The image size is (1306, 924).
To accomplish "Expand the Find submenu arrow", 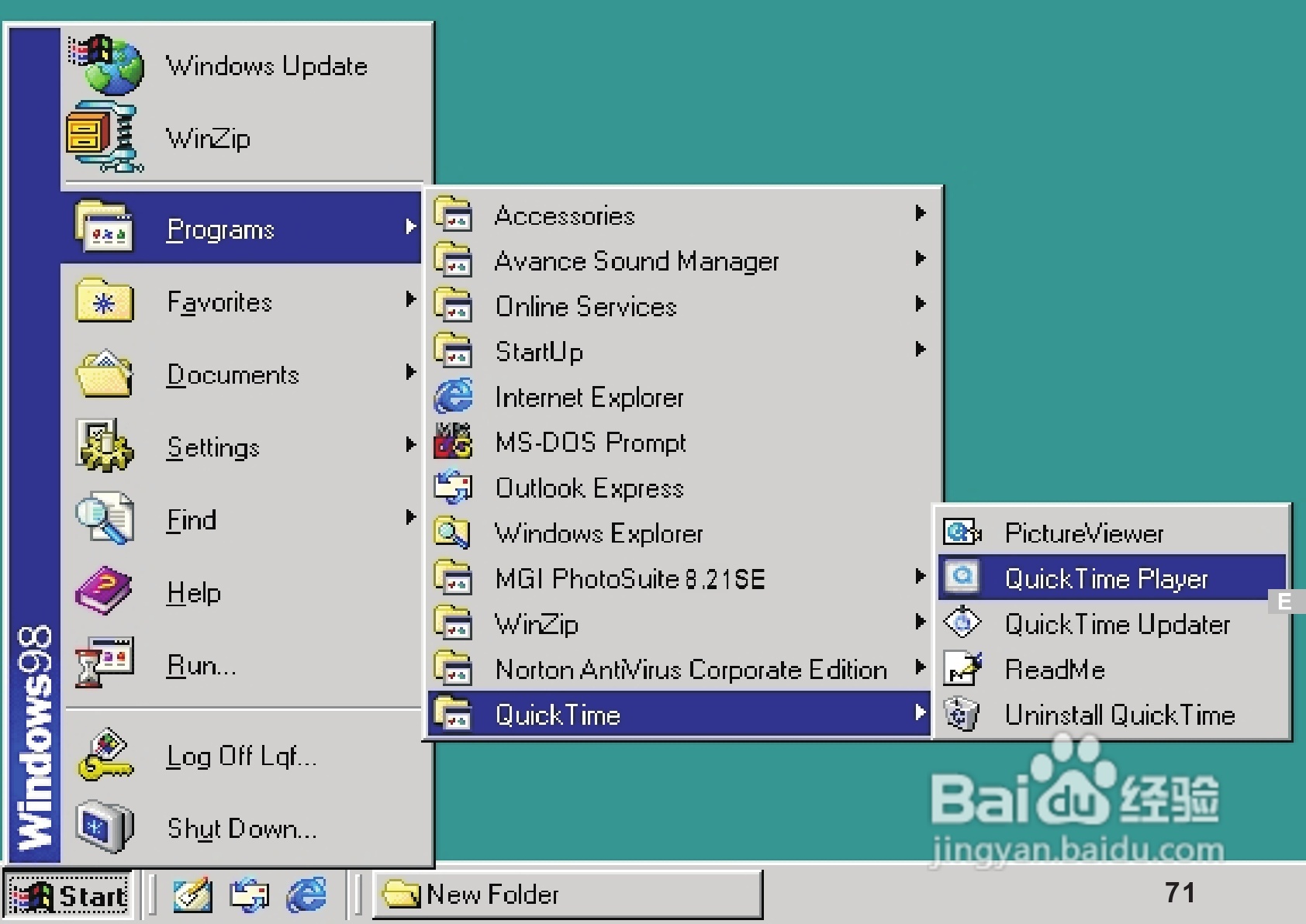I will 410,517.
